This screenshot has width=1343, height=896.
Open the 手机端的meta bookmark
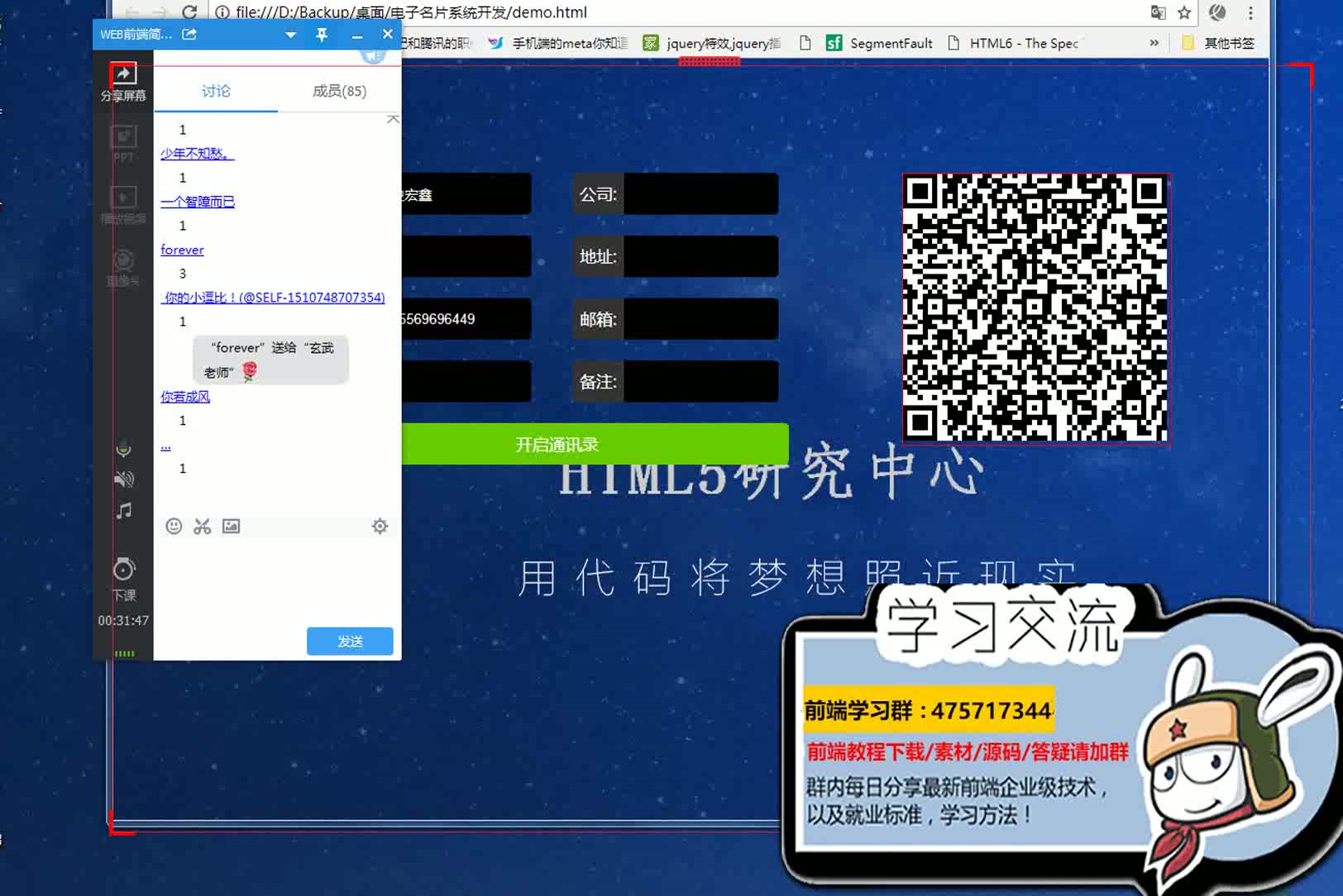pyautogui.click(x=558, y=43)
